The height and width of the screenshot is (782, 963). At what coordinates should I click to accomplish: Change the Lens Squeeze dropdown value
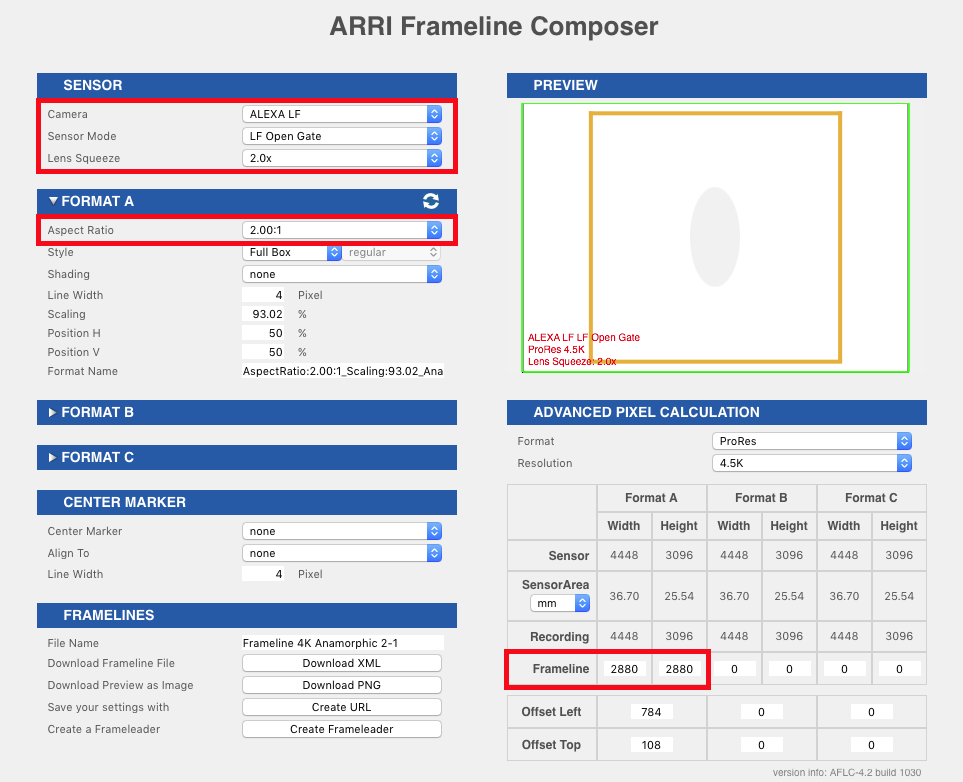(x=341, y=158)
